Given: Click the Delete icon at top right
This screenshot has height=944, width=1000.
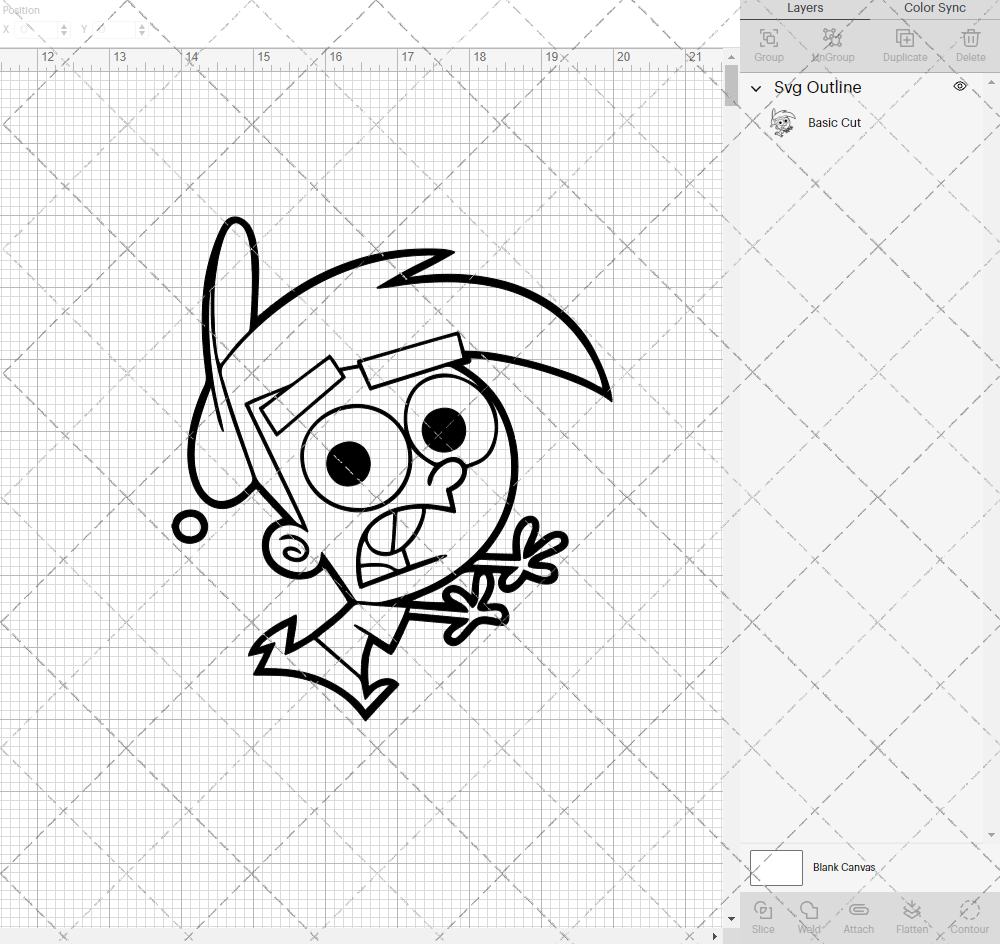Looking at the screenshot, I should 969,40.
